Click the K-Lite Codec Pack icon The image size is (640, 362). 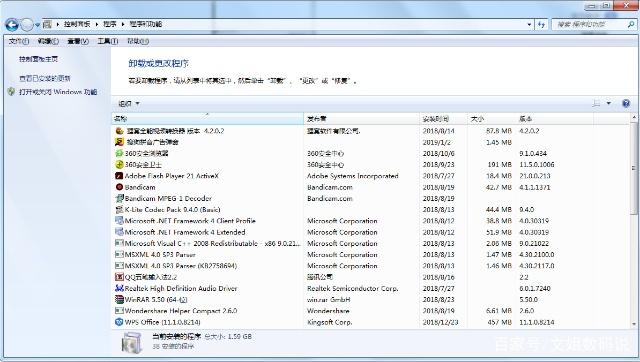119,209
